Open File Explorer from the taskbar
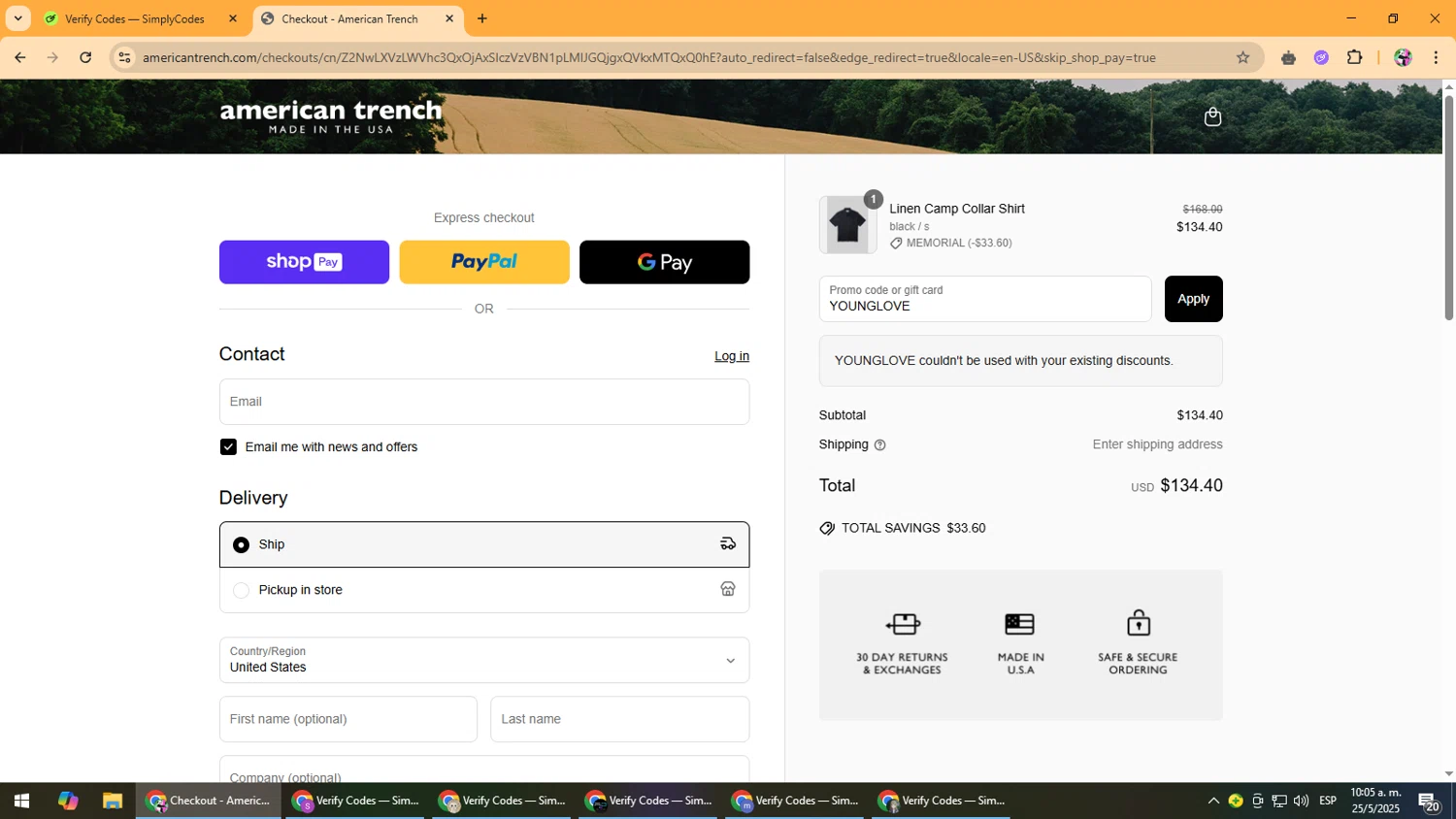Screen dimensions: 1456x819 [x=113, y=801]
